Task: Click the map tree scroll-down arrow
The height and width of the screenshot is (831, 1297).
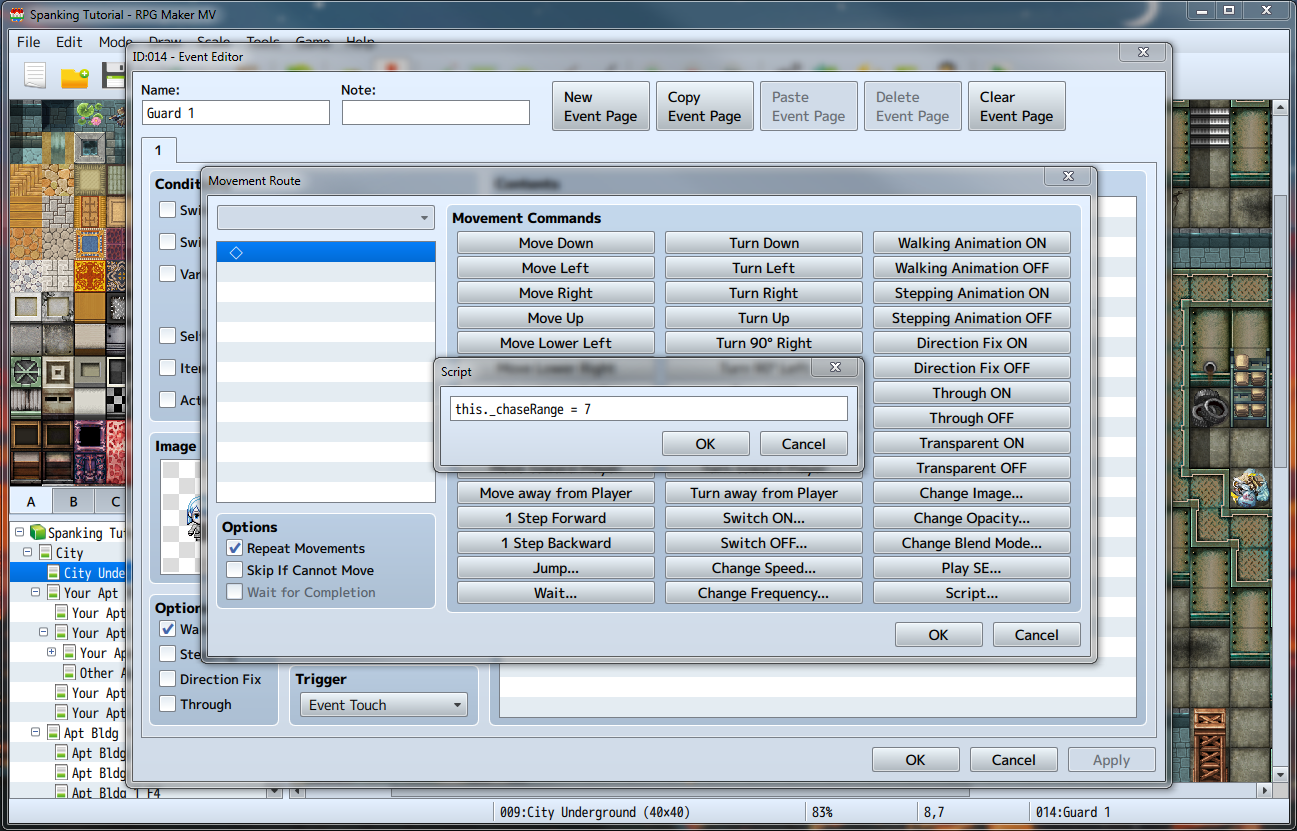Action: coord(275,791)
